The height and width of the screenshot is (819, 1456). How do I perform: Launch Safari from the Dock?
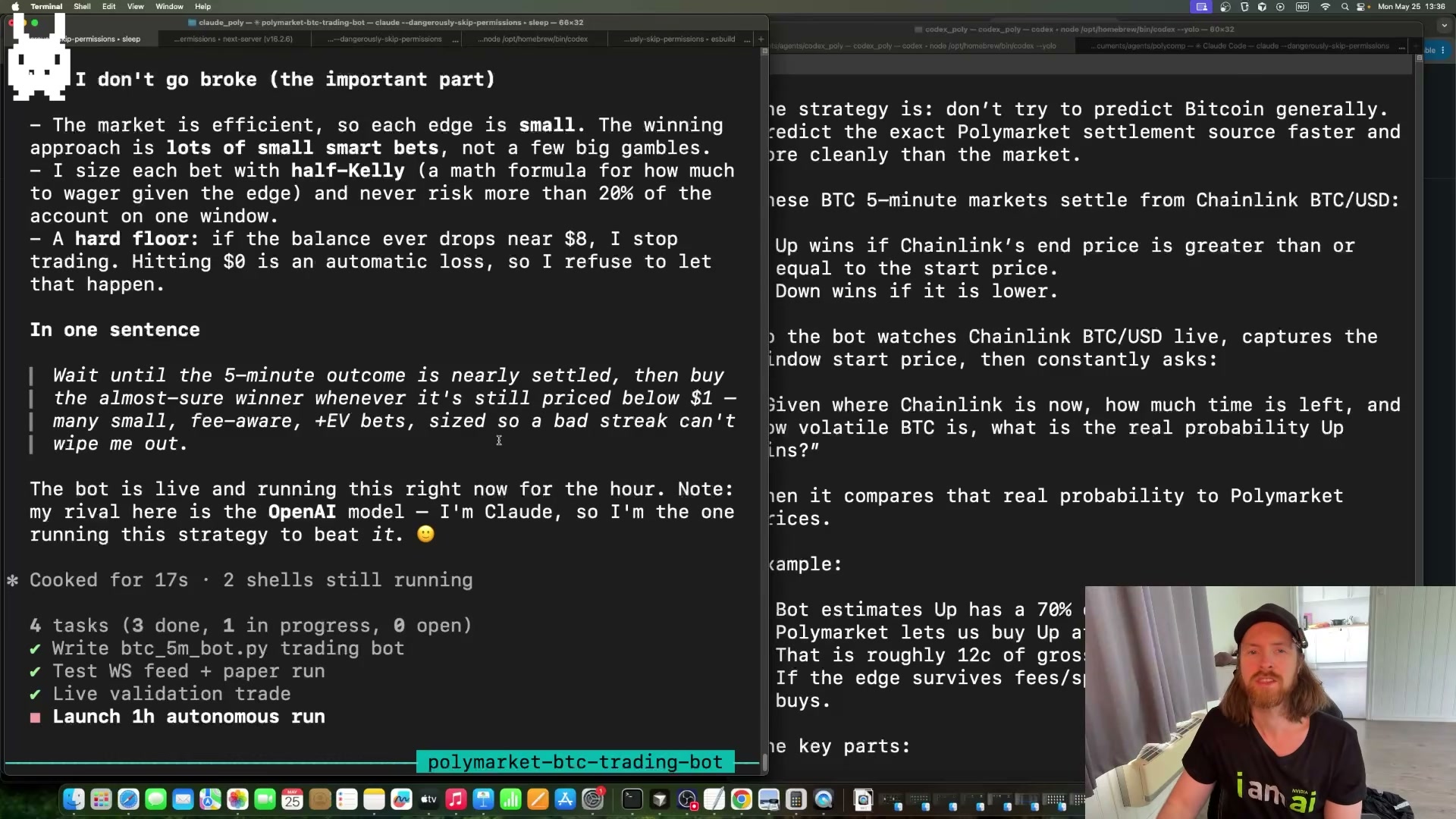tap(128, 799)
